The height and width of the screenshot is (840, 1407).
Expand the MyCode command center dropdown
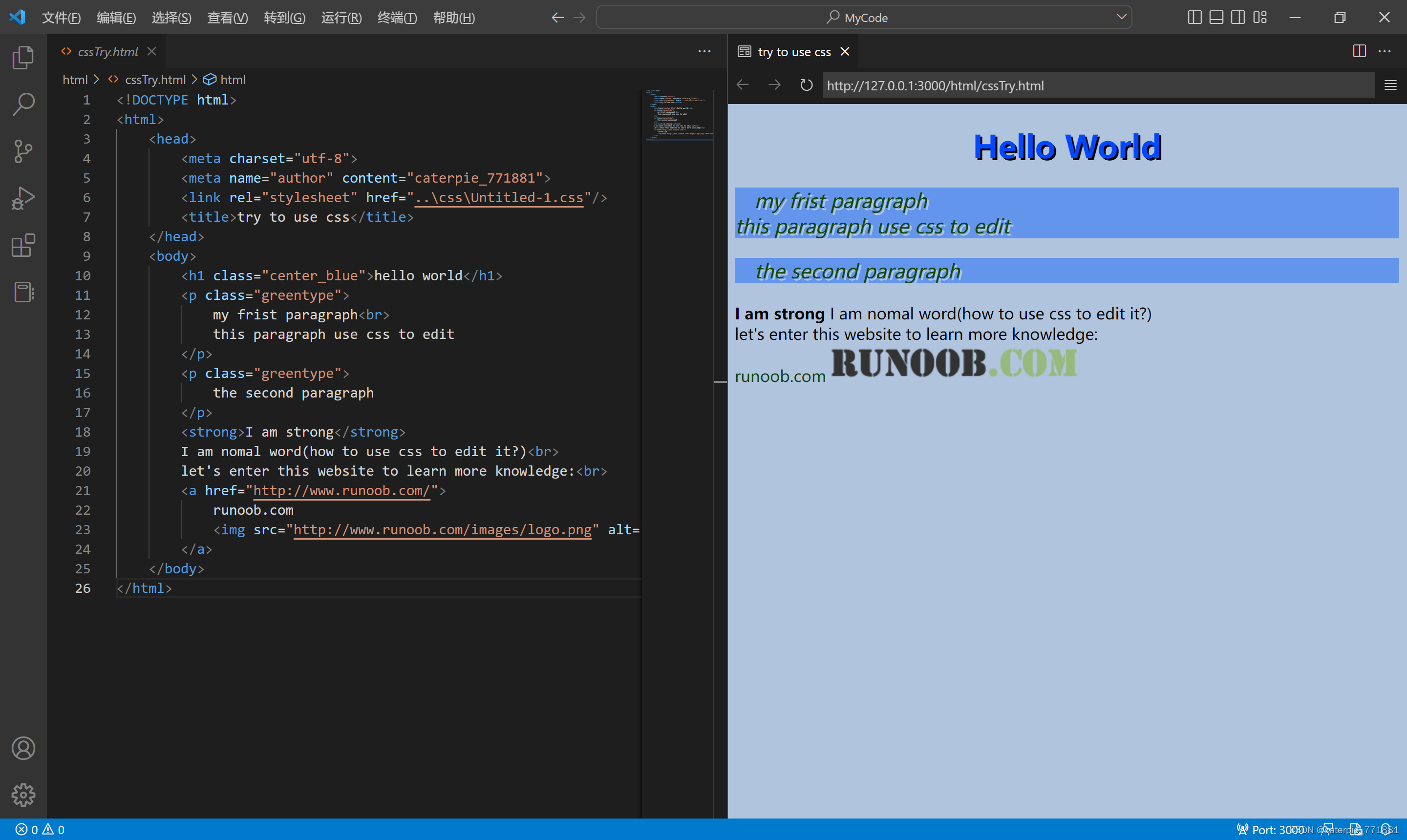pos(1121,17)
